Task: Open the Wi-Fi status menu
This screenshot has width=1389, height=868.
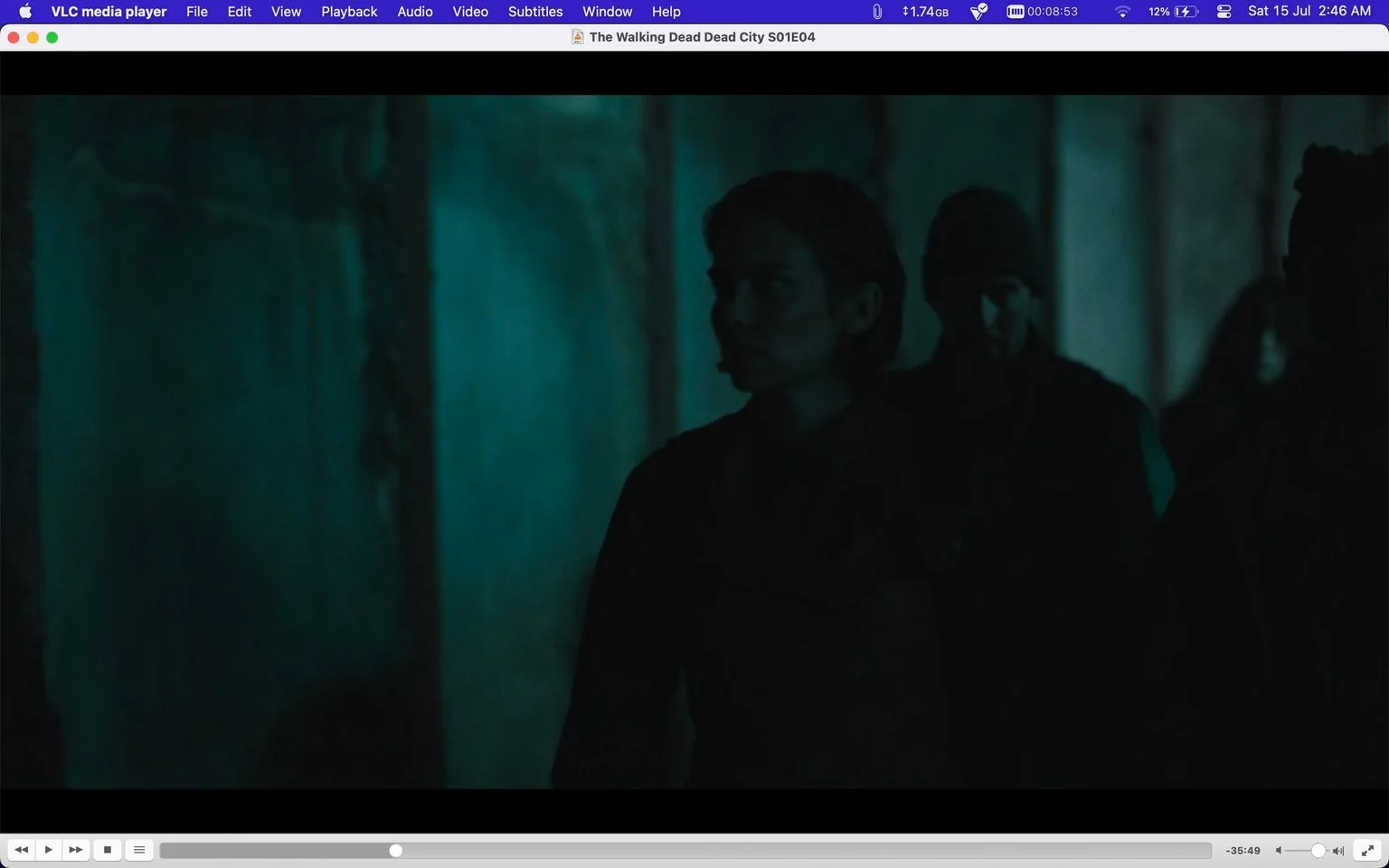Action: (1122, 12)
